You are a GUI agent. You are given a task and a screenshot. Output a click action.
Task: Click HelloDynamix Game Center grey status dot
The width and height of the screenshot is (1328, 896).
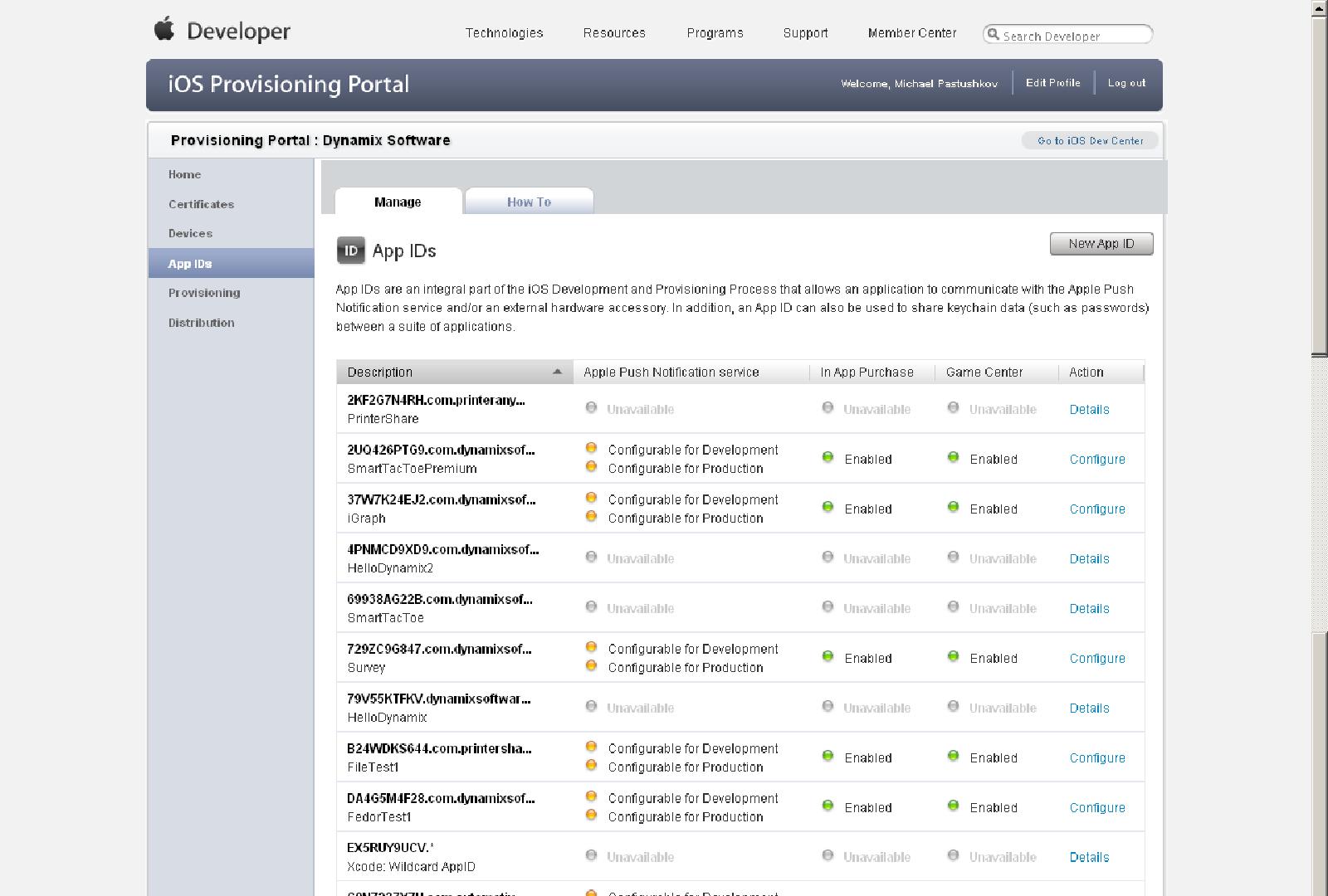953,706
